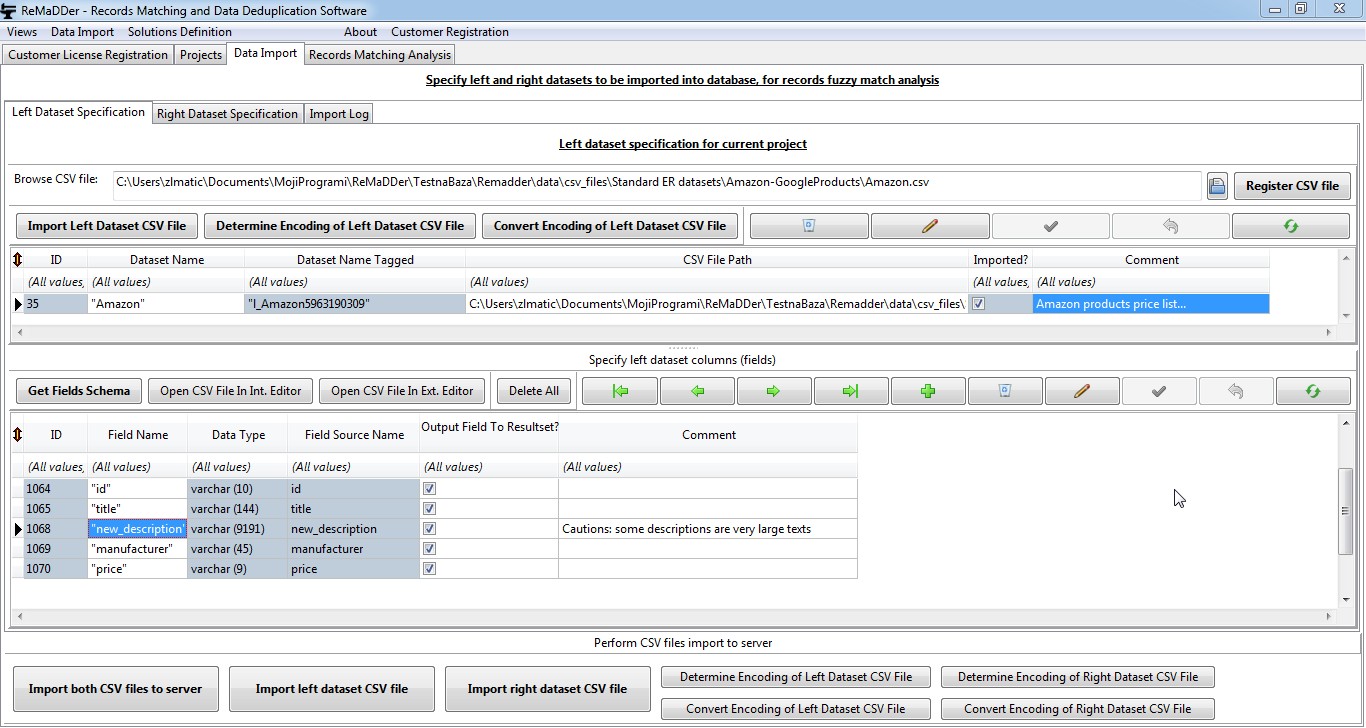Open the Data Type filter (All values)
Image resolution: width=1366 pixels, height=728 pixels.
point(237,467)
